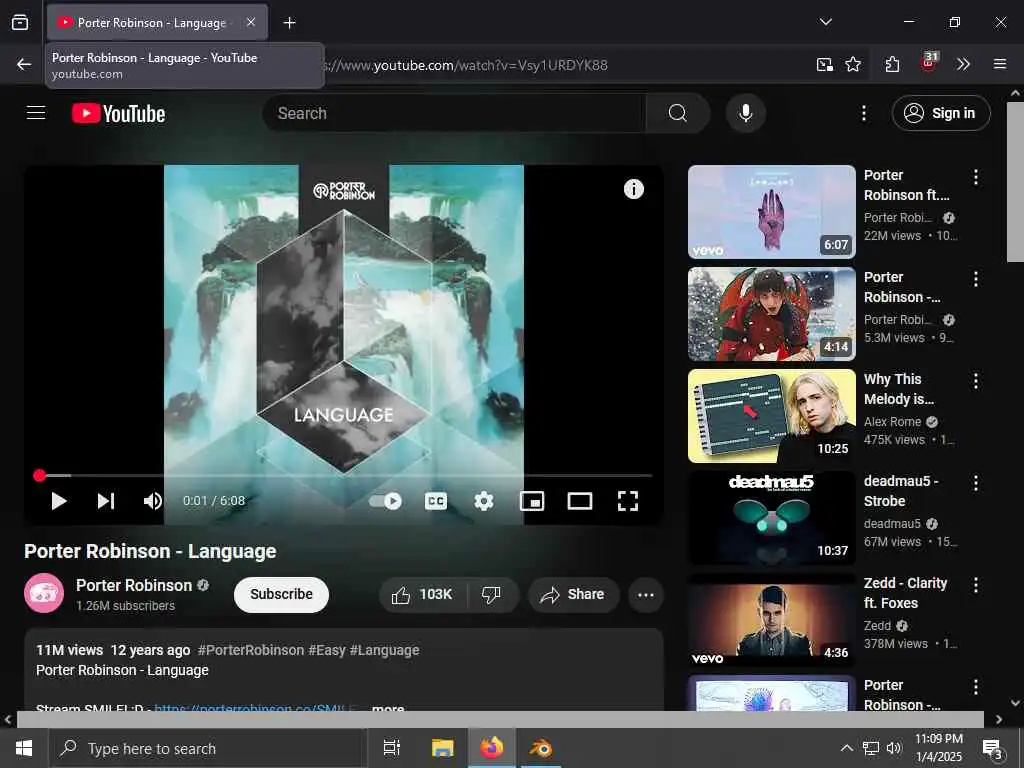Open more actions ellipsis under video
The image size is (1024, 768).
(646, 594)
